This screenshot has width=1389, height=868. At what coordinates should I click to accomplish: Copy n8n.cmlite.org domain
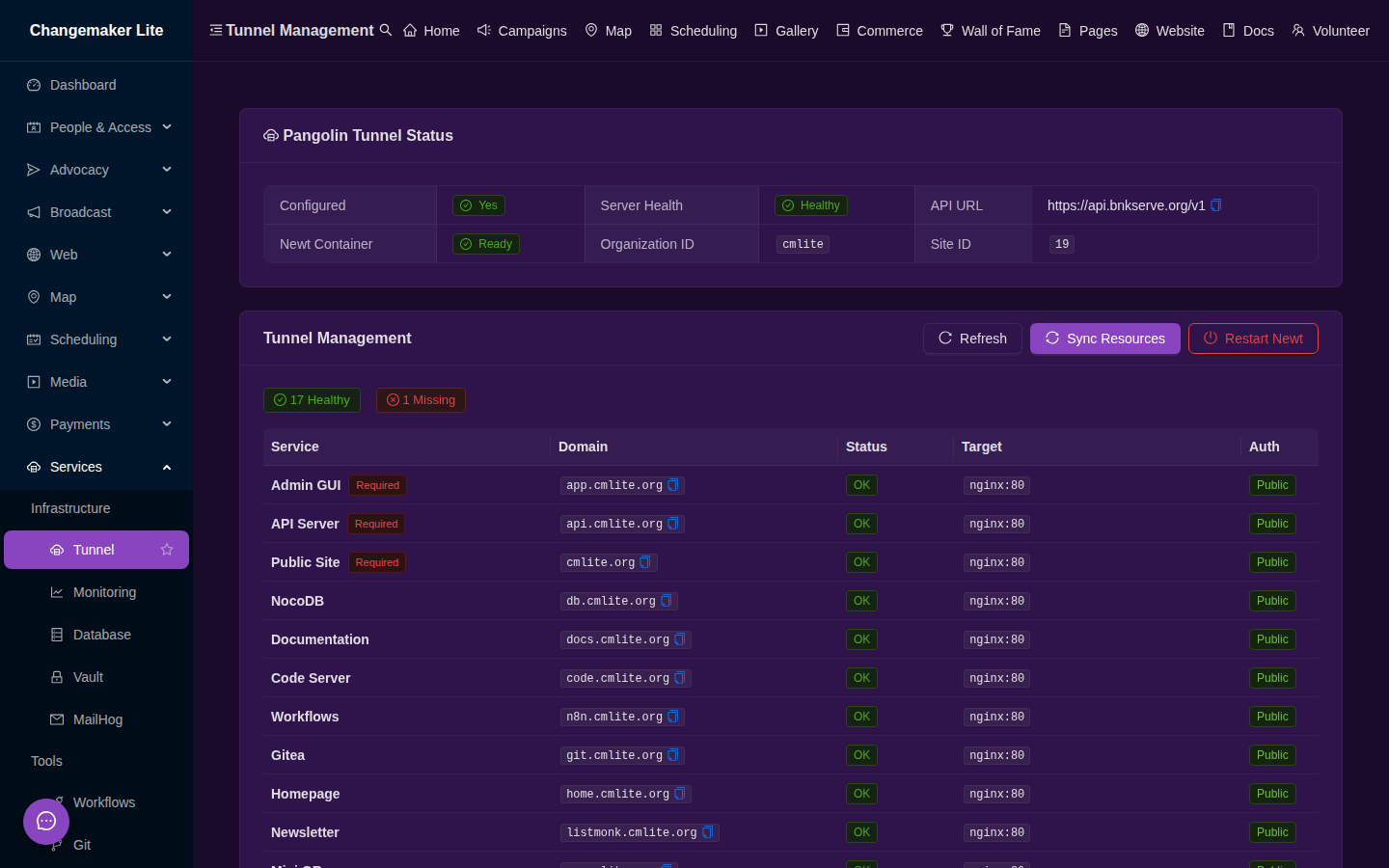pos(673,717)
